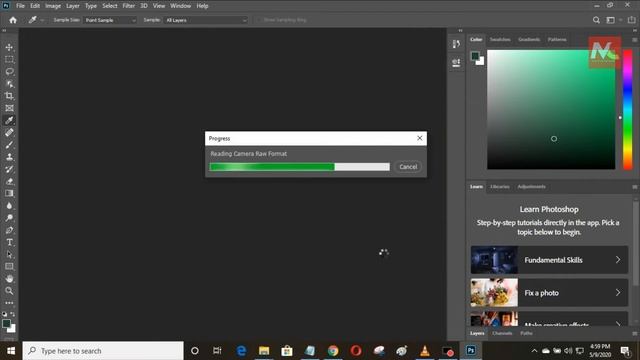The width and height of the screenshot is (640, 360).
Task: Swap foreground and background colors
Action: 13,314
